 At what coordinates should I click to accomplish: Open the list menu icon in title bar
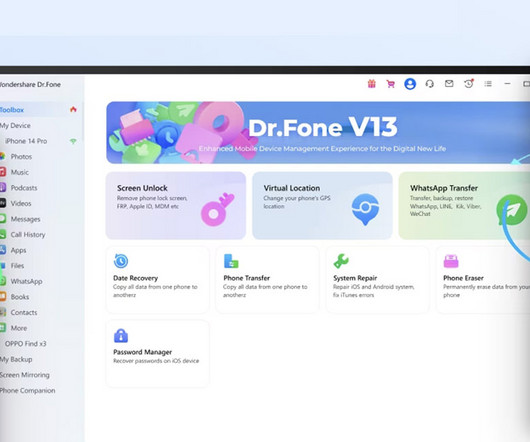coord(488,83)
